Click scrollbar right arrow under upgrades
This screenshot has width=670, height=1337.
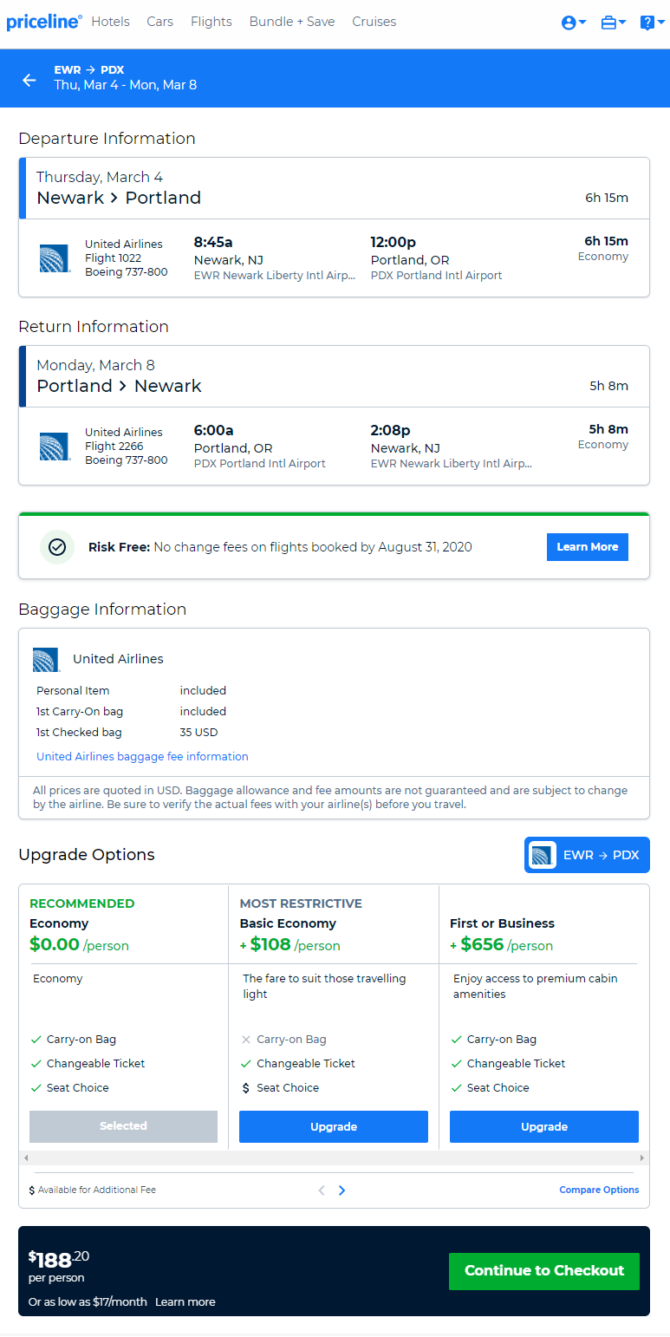pyautogui.click(x=644, y=1158)
